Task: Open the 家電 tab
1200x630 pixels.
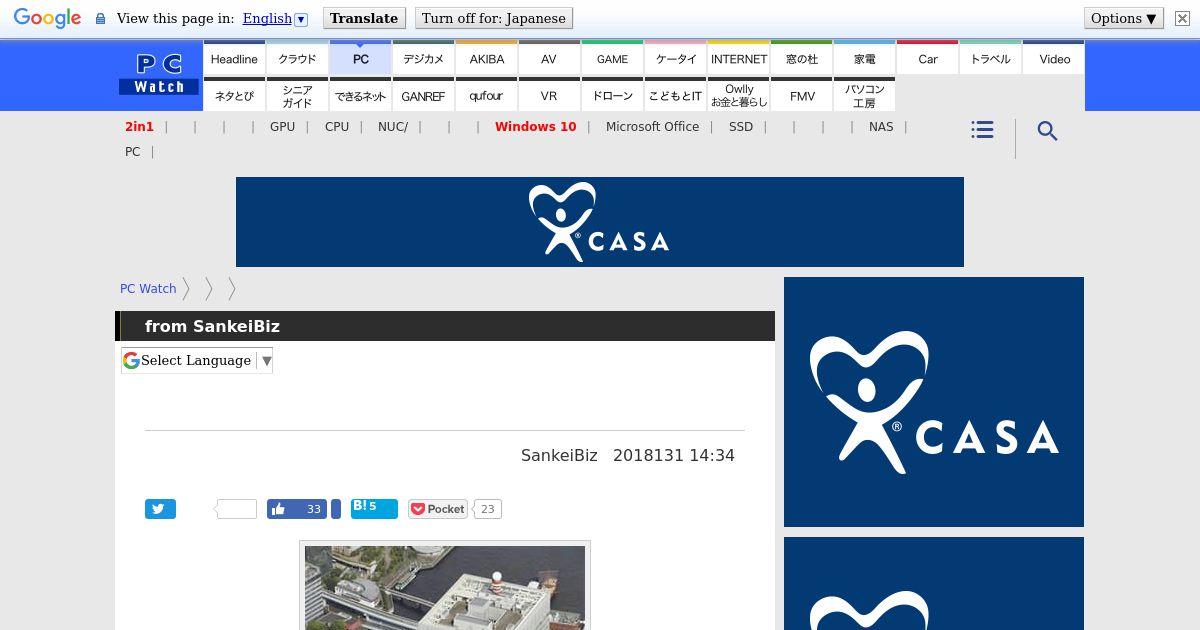Action: [x=864, y=58]
